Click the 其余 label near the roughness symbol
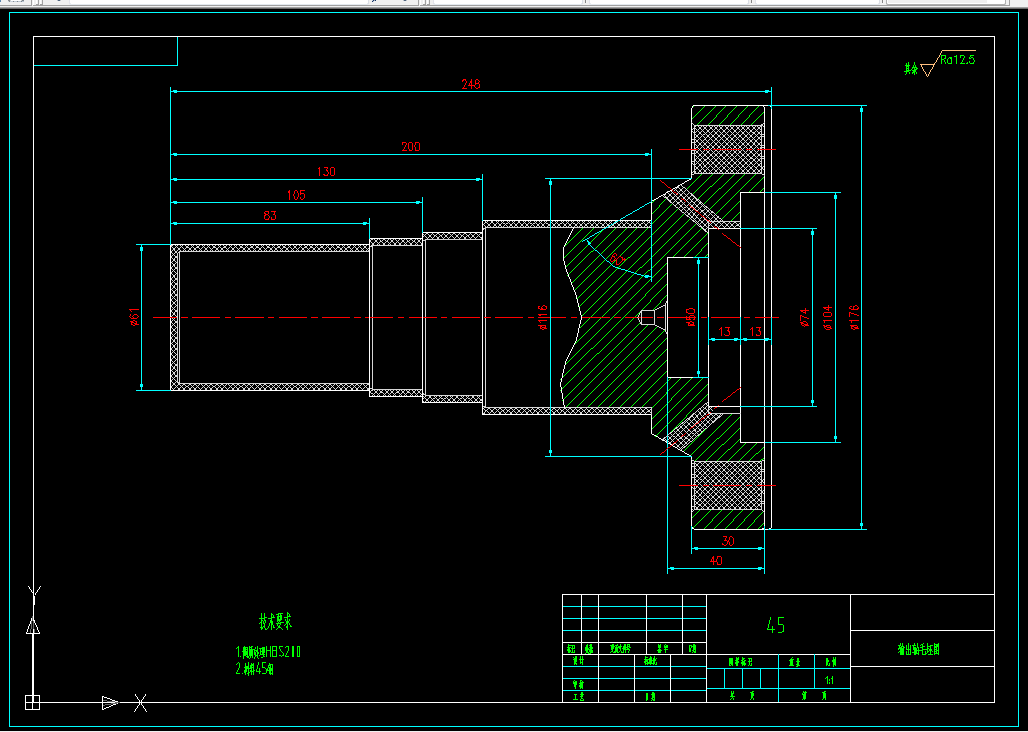 (x=911, y=69)
